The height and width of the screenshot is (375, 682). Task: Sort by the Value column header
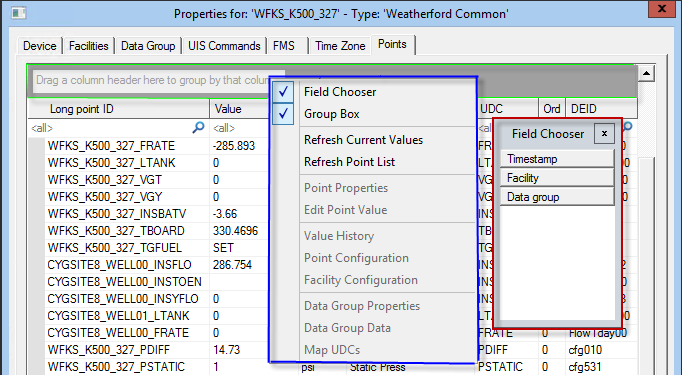click(240, 109)
